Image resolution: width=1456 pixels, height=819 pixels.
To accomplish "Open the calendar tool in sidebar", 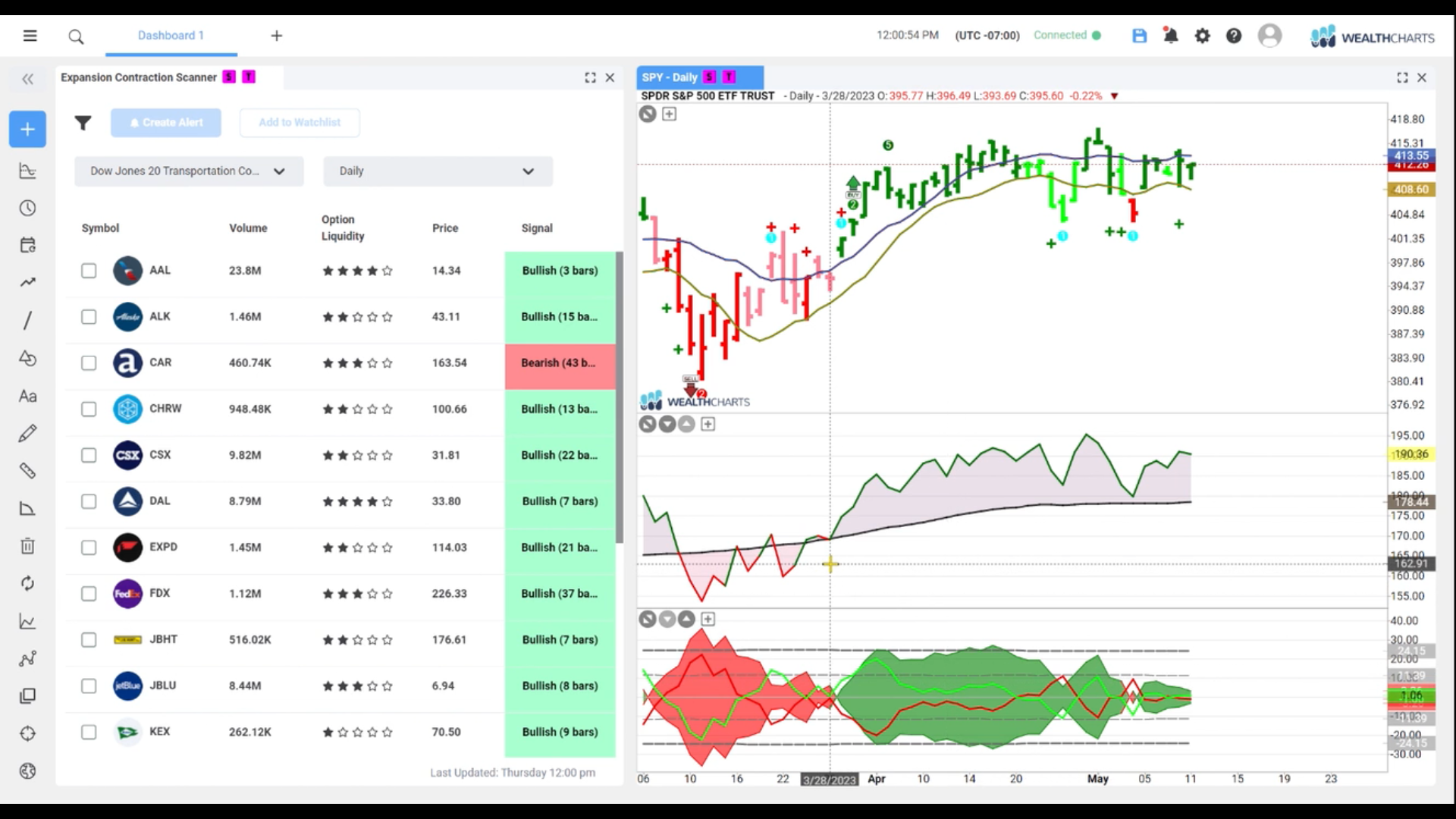I will coord(27,245).
